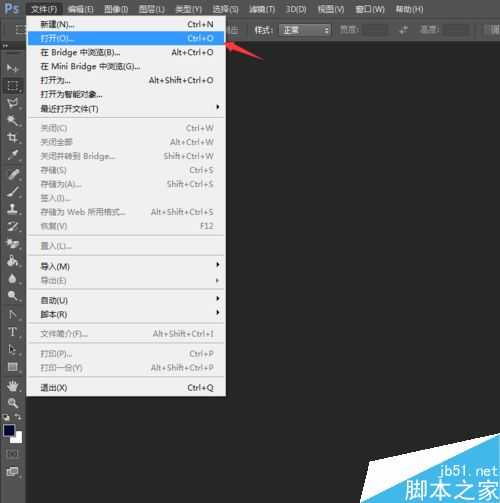
Task: Expand the tools panel double arrow
Action: (x=5, y=46)
